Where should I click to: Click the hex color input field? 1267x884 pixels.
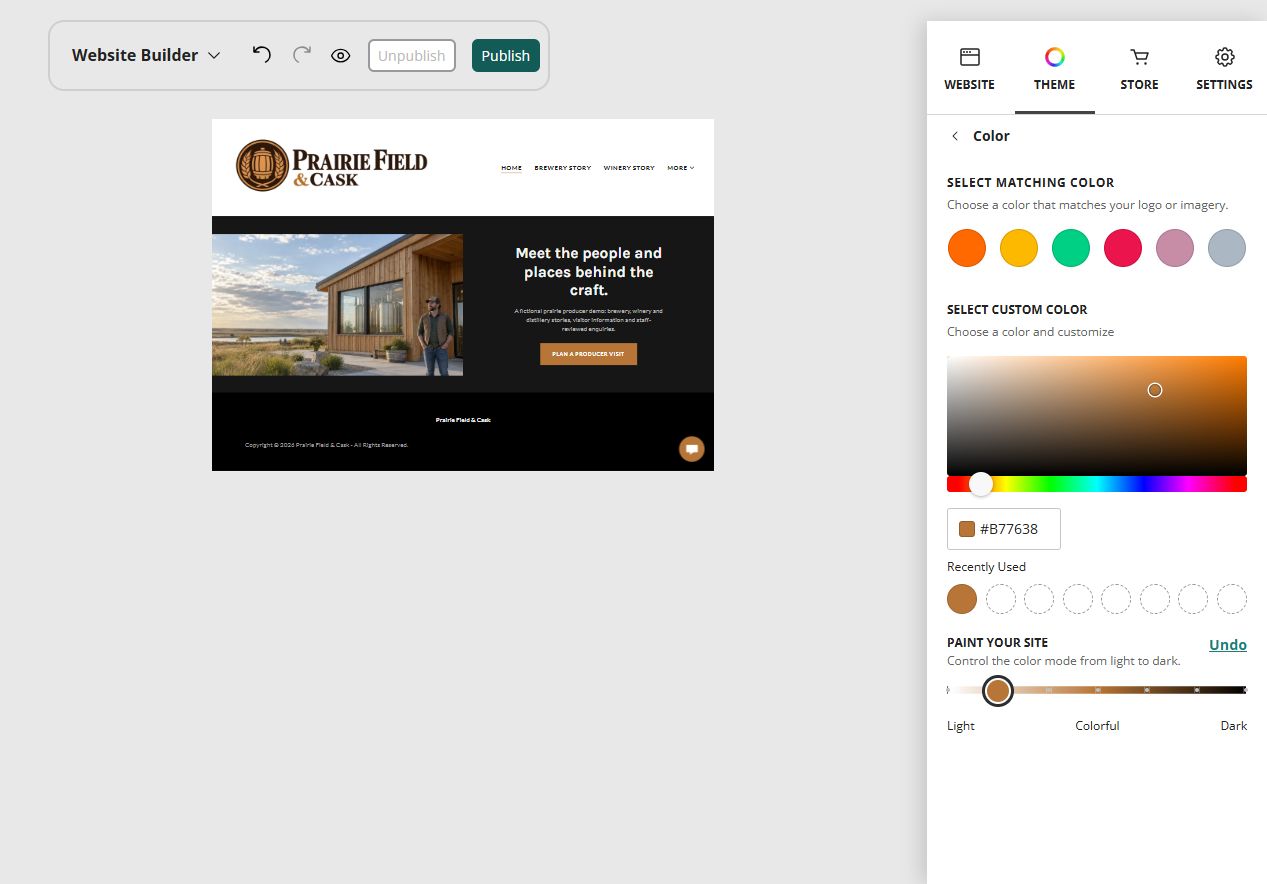point(1004,529)
